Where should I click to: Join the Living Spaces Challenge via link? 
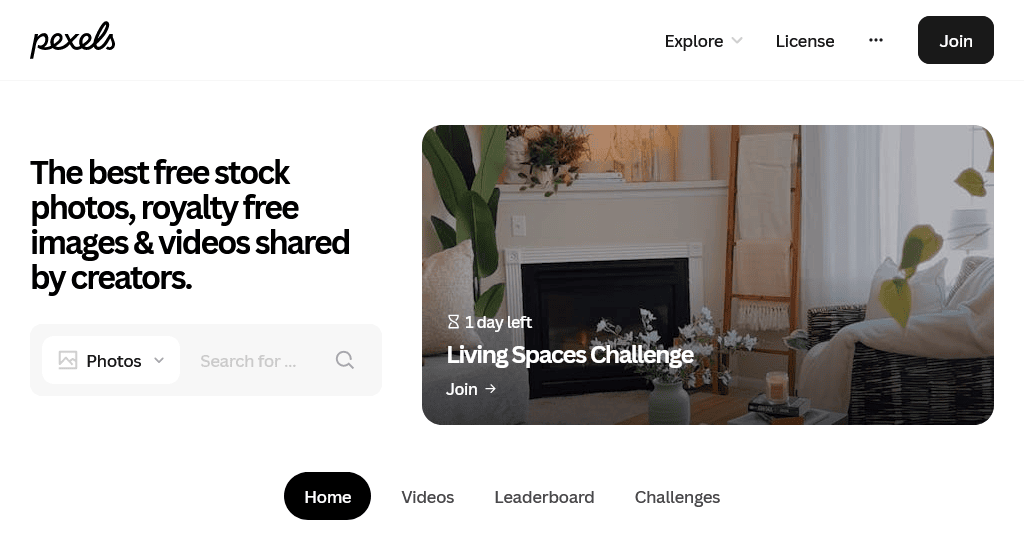(471, 389)
